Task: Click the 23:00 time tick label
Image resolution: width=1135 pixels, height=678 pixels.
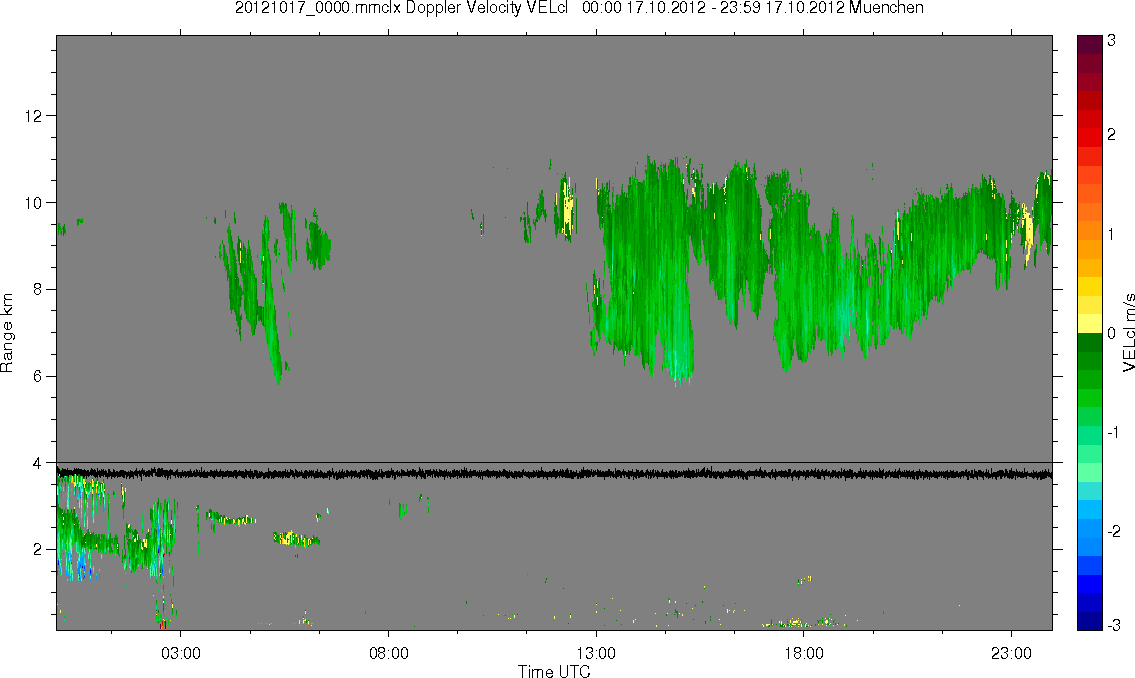Action: [x=1011, y=654]
